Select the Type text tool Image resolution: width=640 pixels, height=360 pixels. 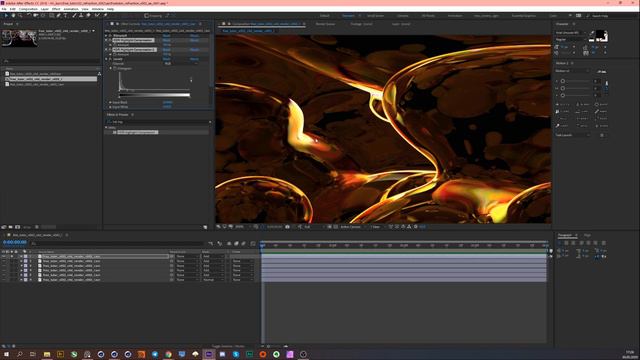tap(66, 16)
